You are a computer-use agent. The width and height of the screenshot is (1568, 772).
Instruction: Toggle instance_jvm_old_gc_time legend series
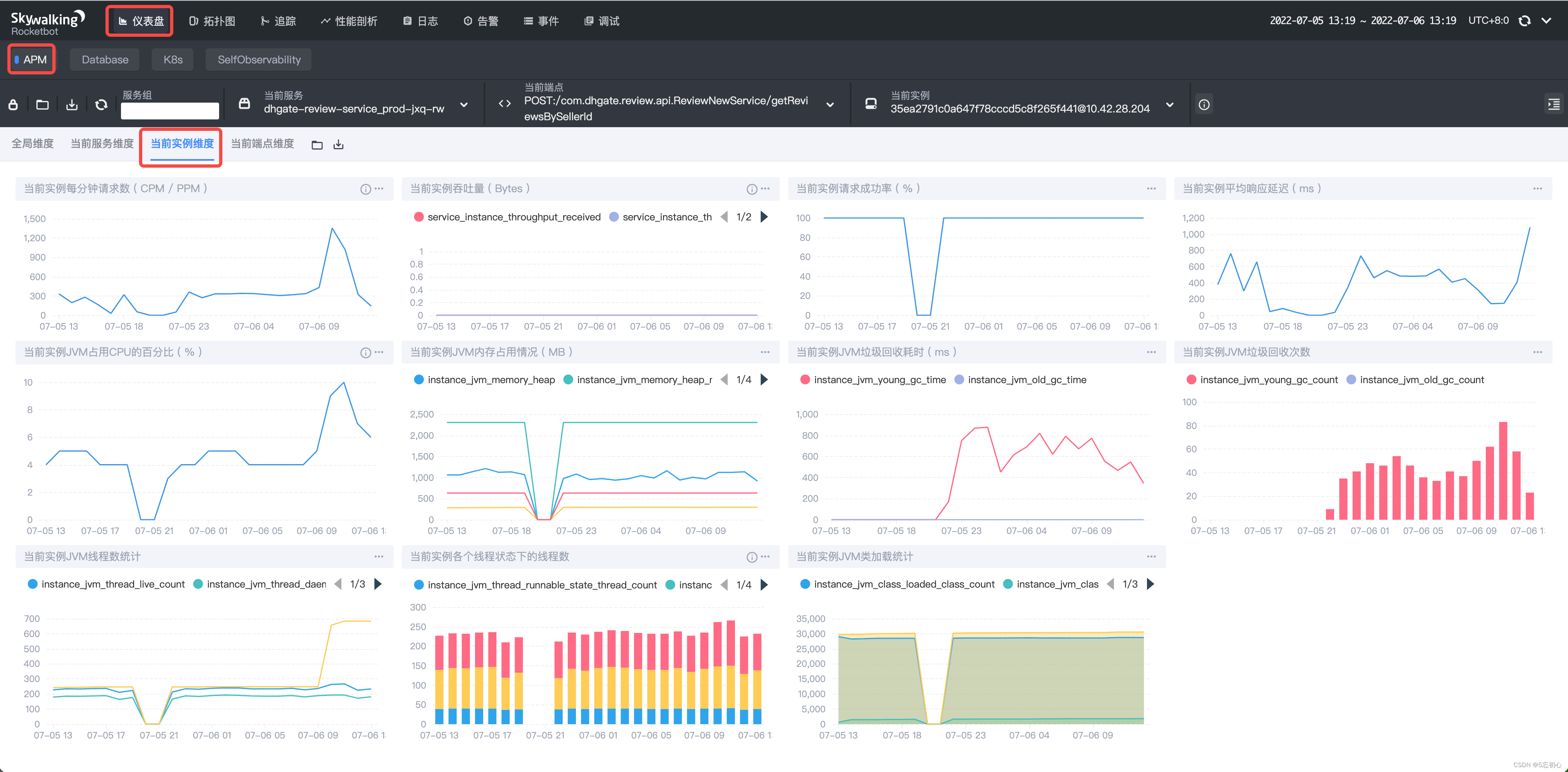pos(1020,380)
